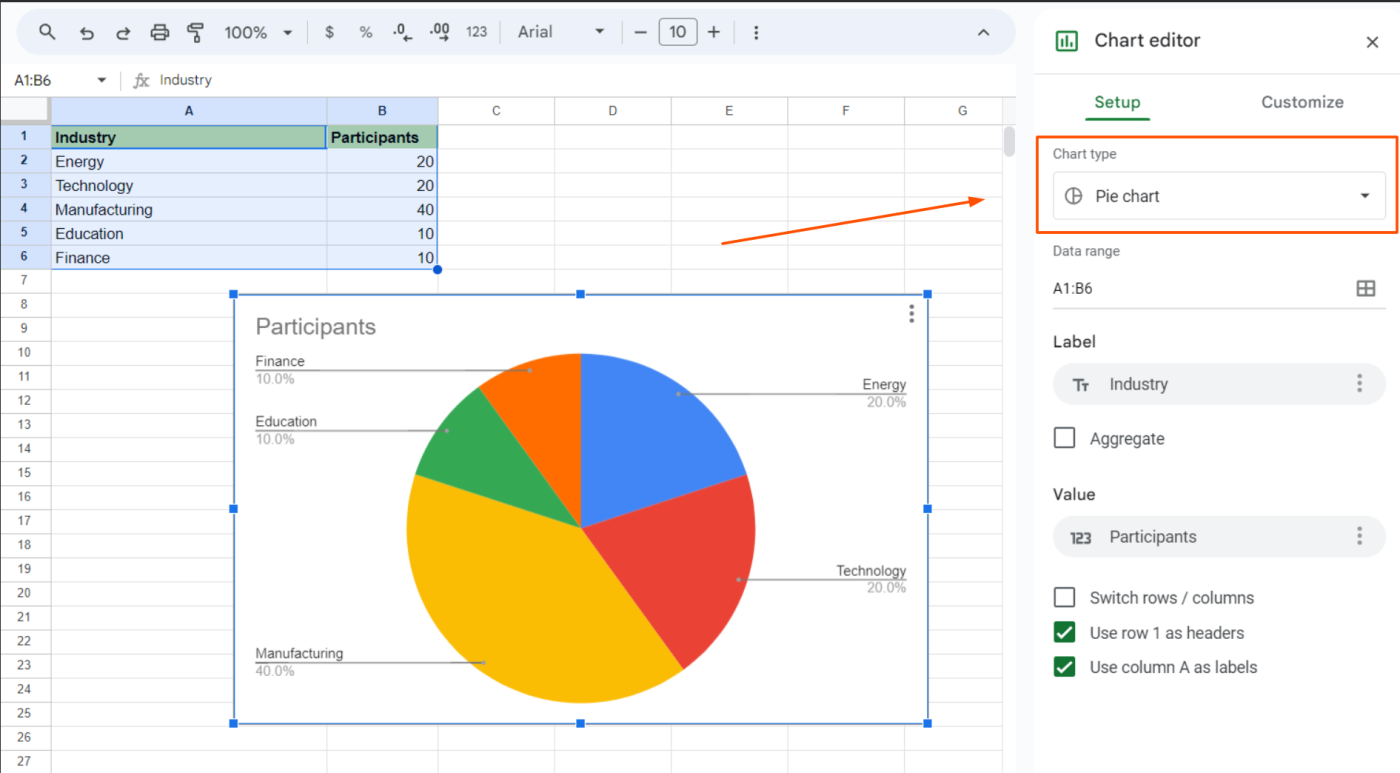Collapse the toolbar with the chevron

pyautogui.click(x=983, y=33)
